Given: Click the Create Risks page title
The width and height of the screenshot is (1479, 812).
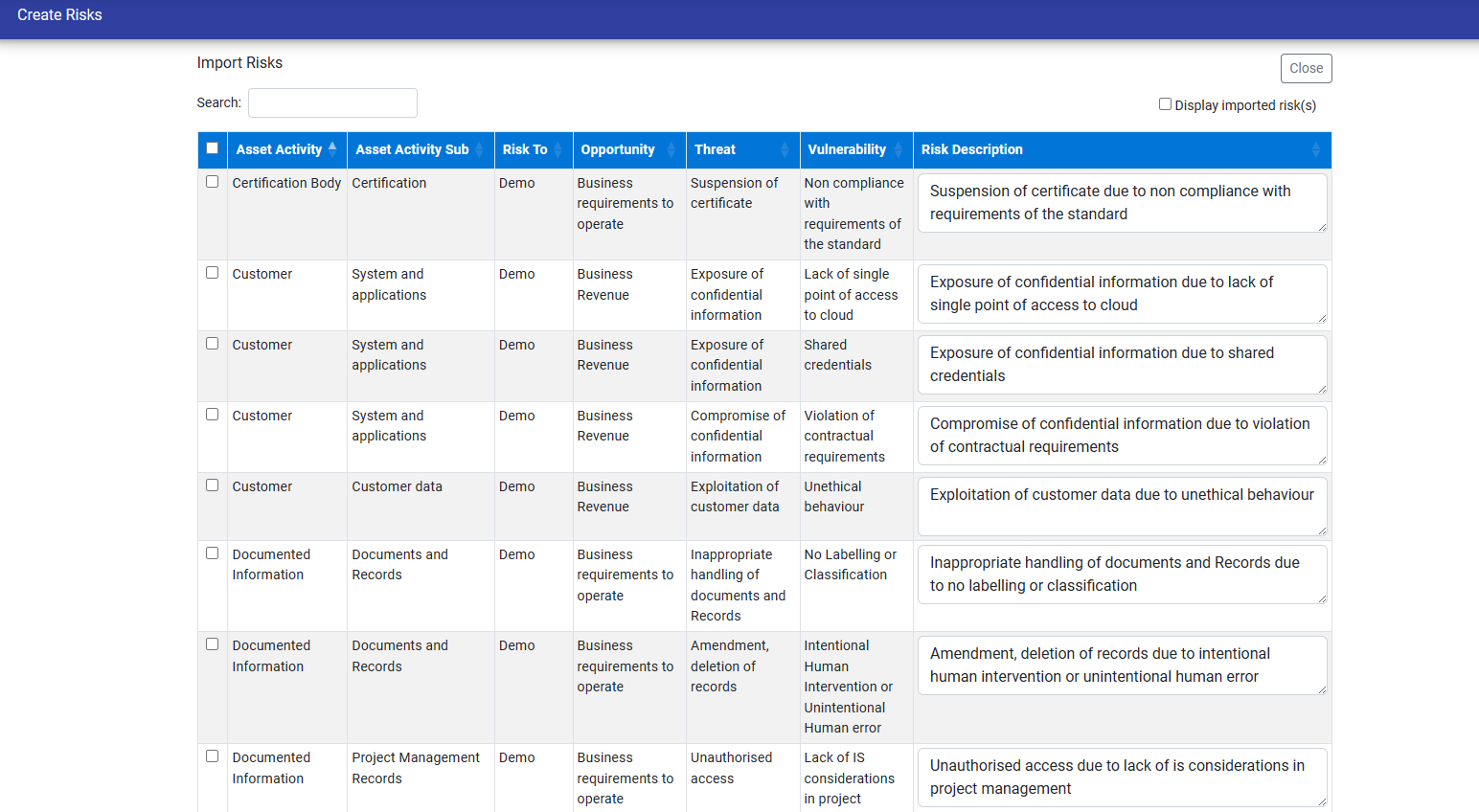Looking at the screenshot, I should click(x=59, y=15).
